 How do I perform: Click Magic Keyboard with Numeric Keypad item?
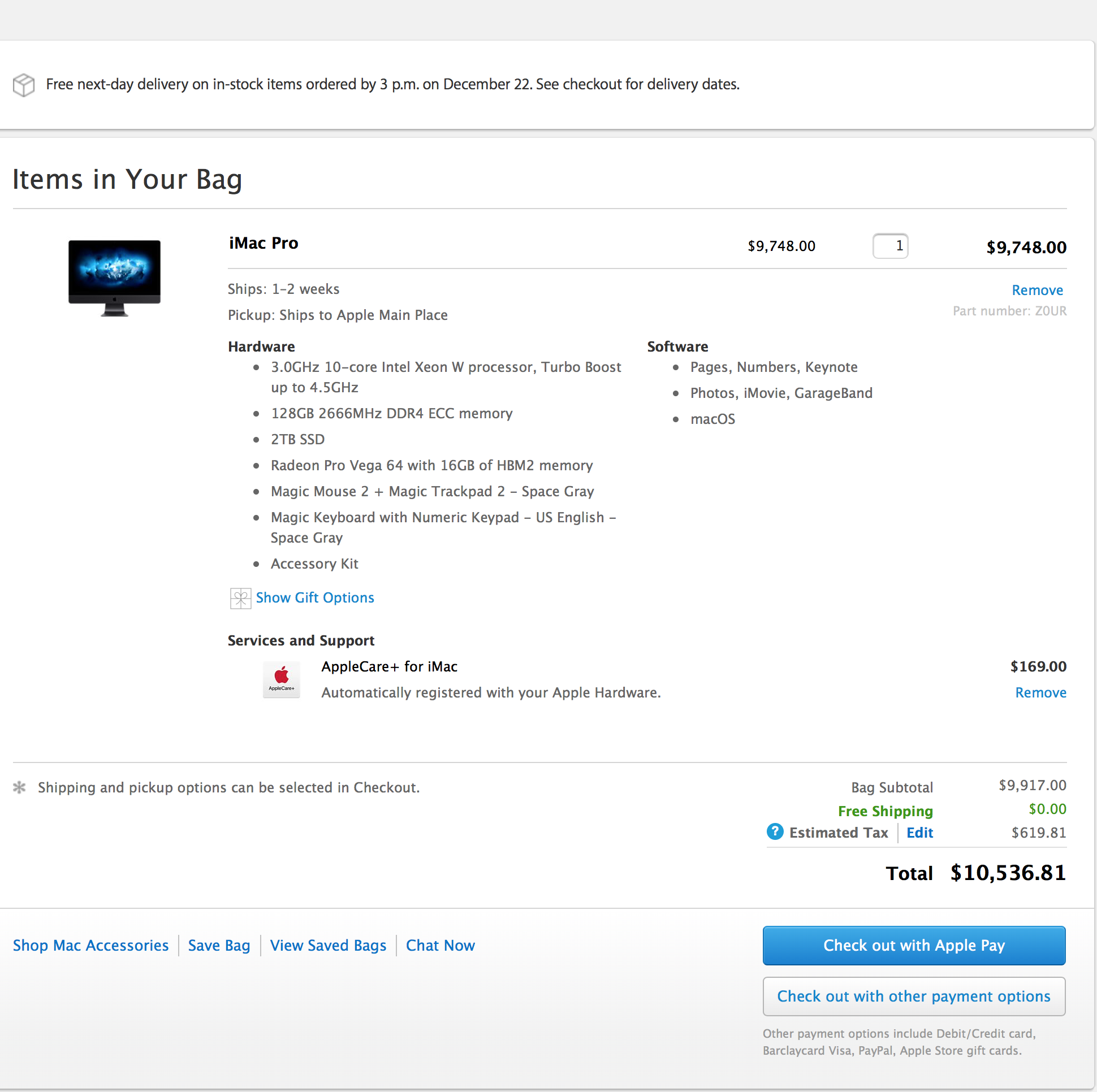(443, 527)
